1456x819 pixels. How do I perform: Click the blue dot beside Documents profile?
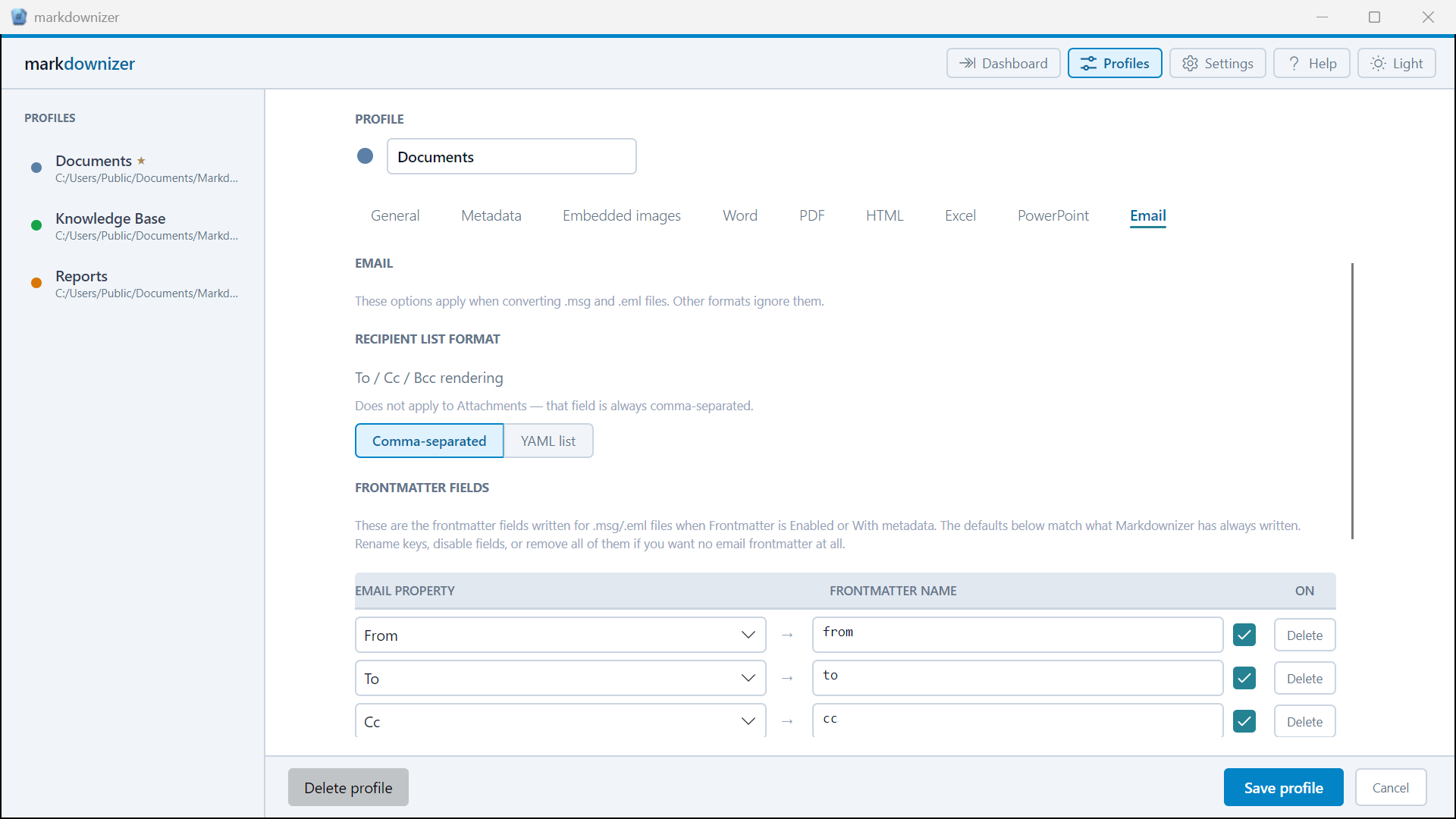click(x=36, y=168)
